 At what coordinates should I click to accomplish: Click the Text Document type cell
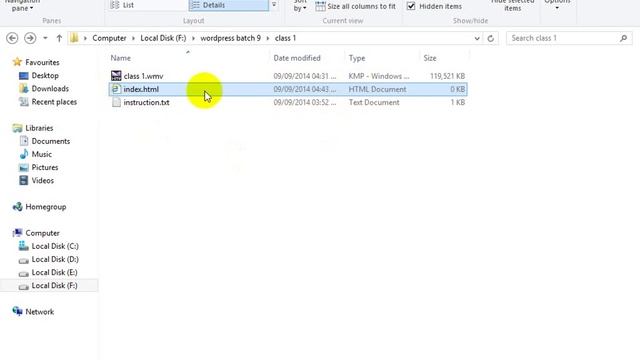374,102
